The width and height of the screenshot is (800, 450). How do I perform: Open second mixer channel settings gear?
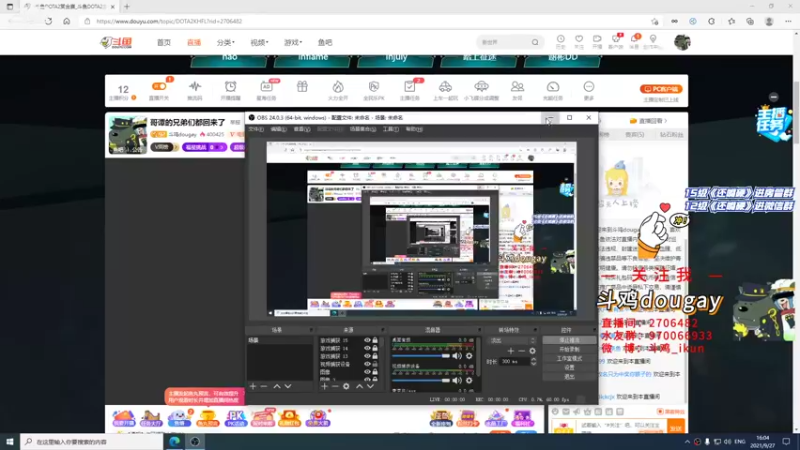pos(469,380)
